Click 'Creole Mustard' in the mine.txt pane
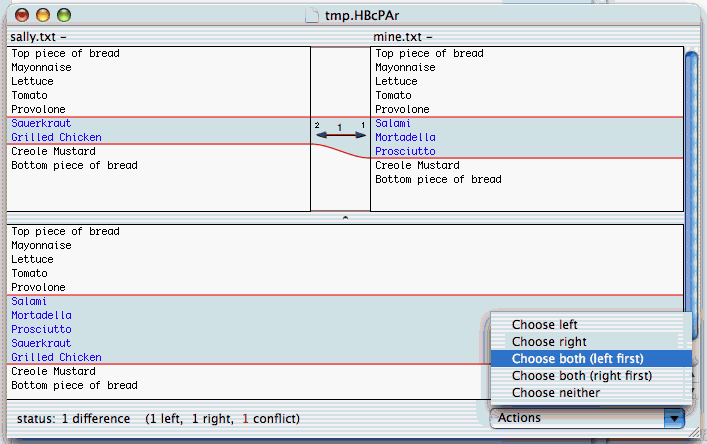The width and height of the screenshot is (707, 444). click(417, 165)
